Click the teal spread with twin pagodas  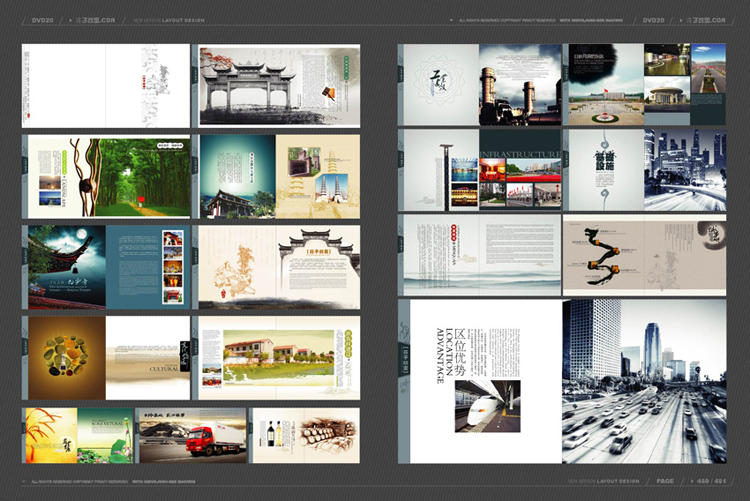[x=275, y=177]
